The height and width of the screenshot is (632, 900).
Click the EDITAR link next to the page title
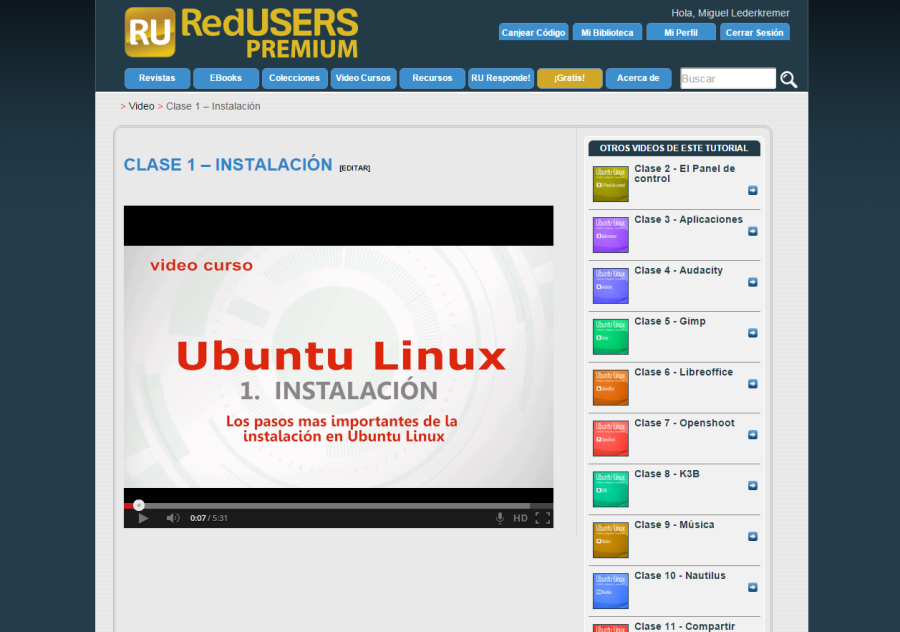click(355, 167)
